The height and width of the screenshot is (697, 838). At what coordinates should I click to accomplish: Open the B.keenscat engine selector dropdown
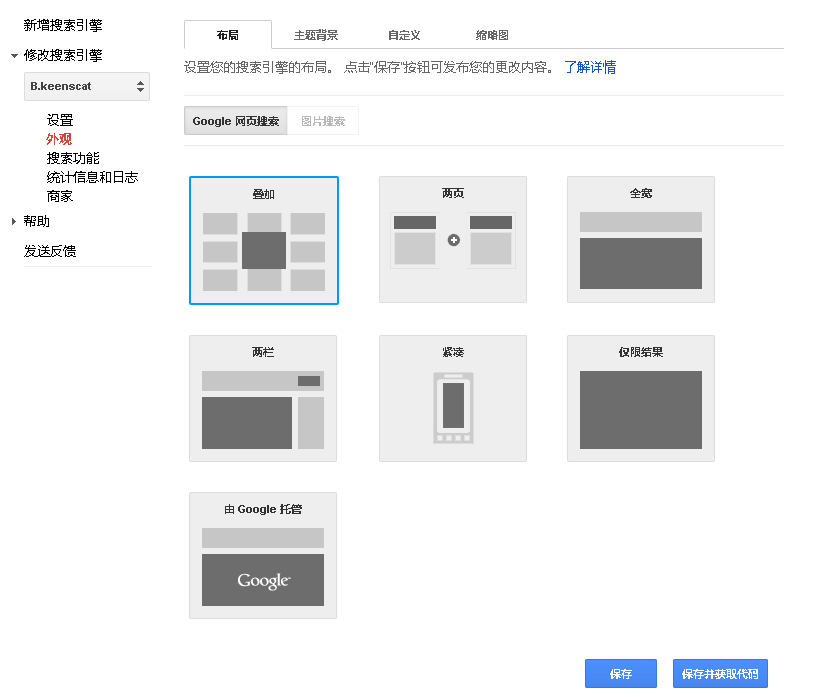coord(86,87)
